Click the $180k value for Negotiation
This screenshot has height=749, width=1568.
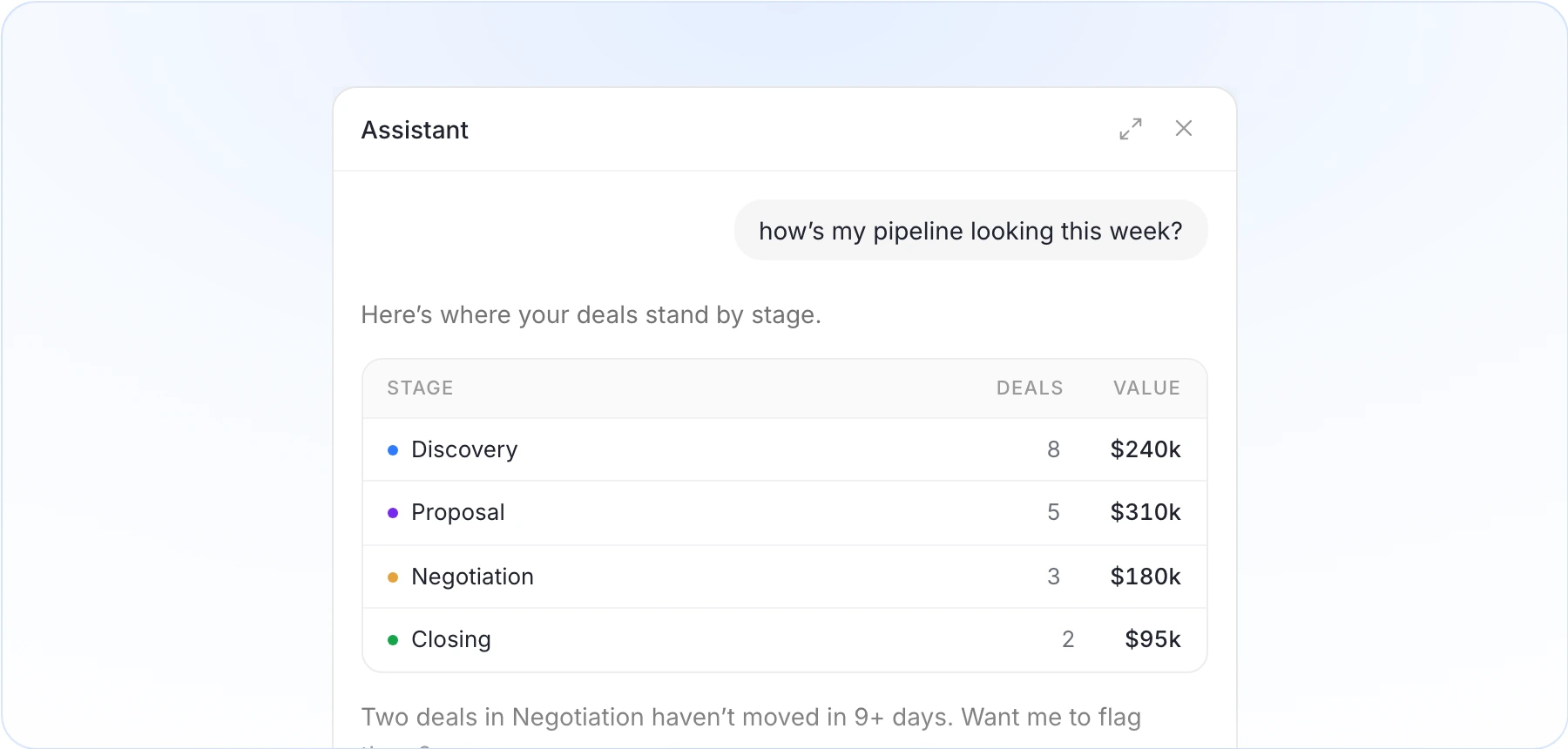point(1146,577)
